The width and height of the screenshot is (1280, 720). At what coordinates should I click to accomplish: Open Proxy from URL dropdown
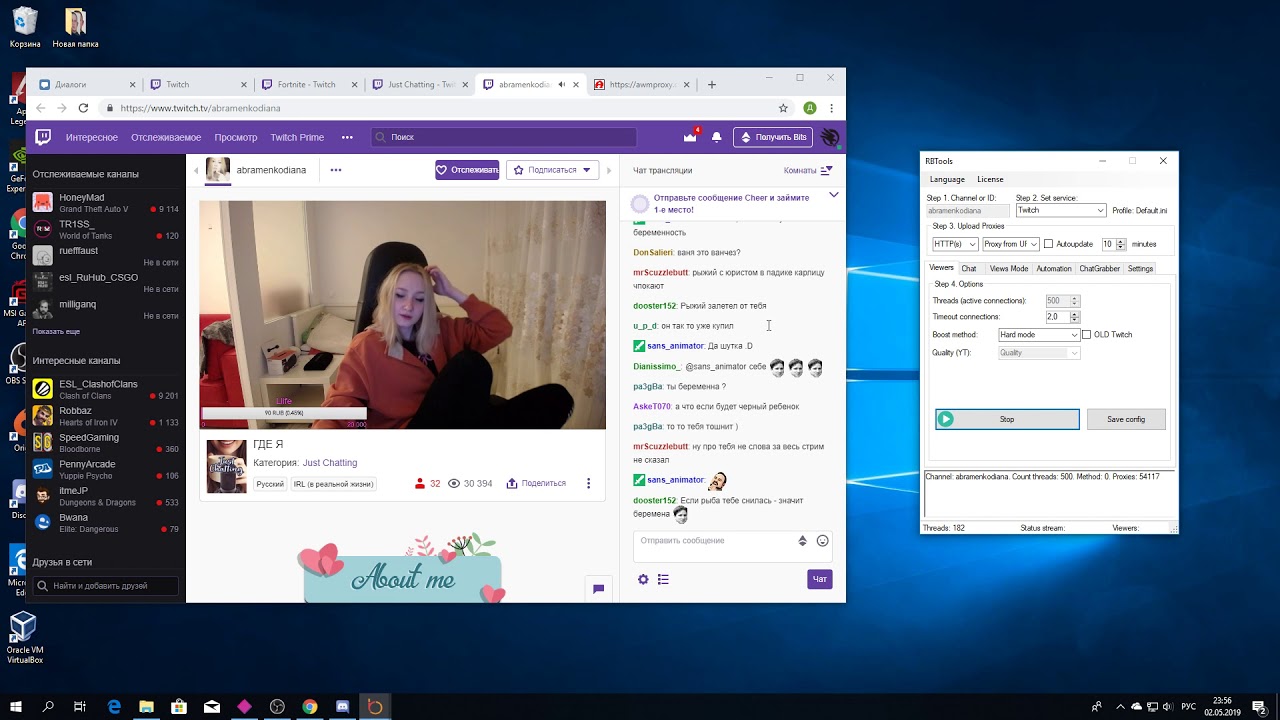pos(1010,244)
